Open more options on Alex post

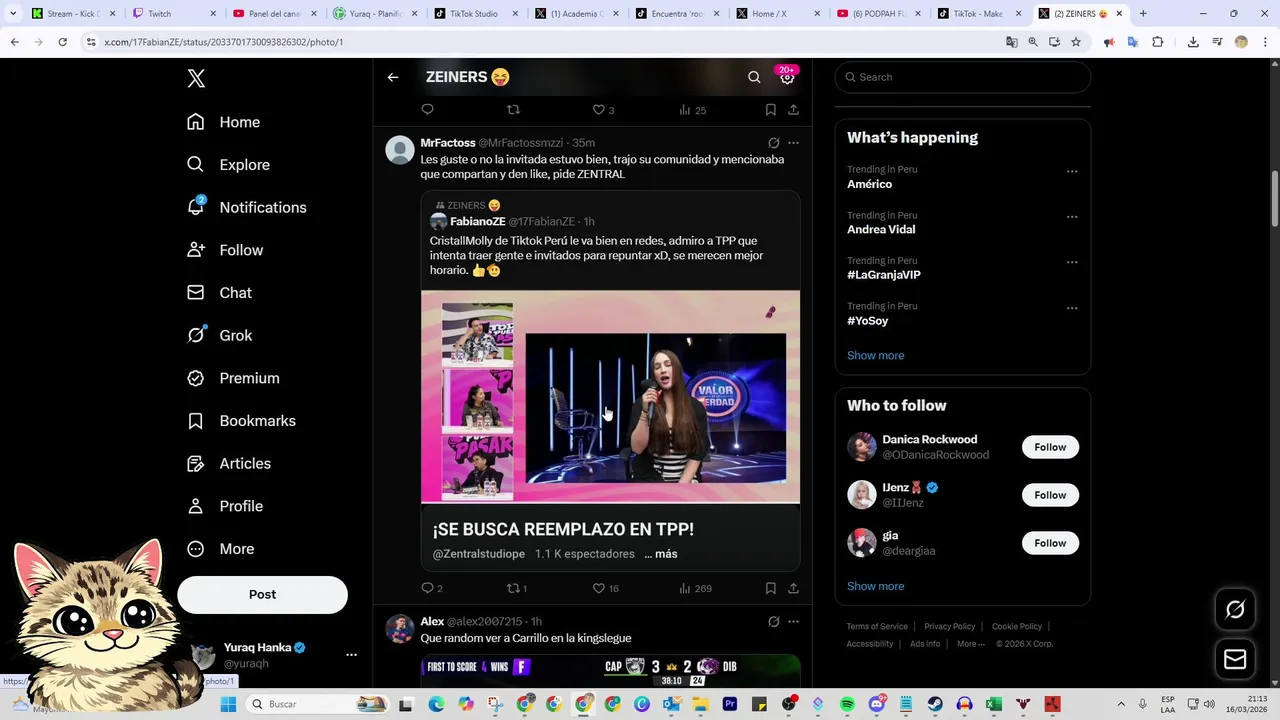[793, 622]
